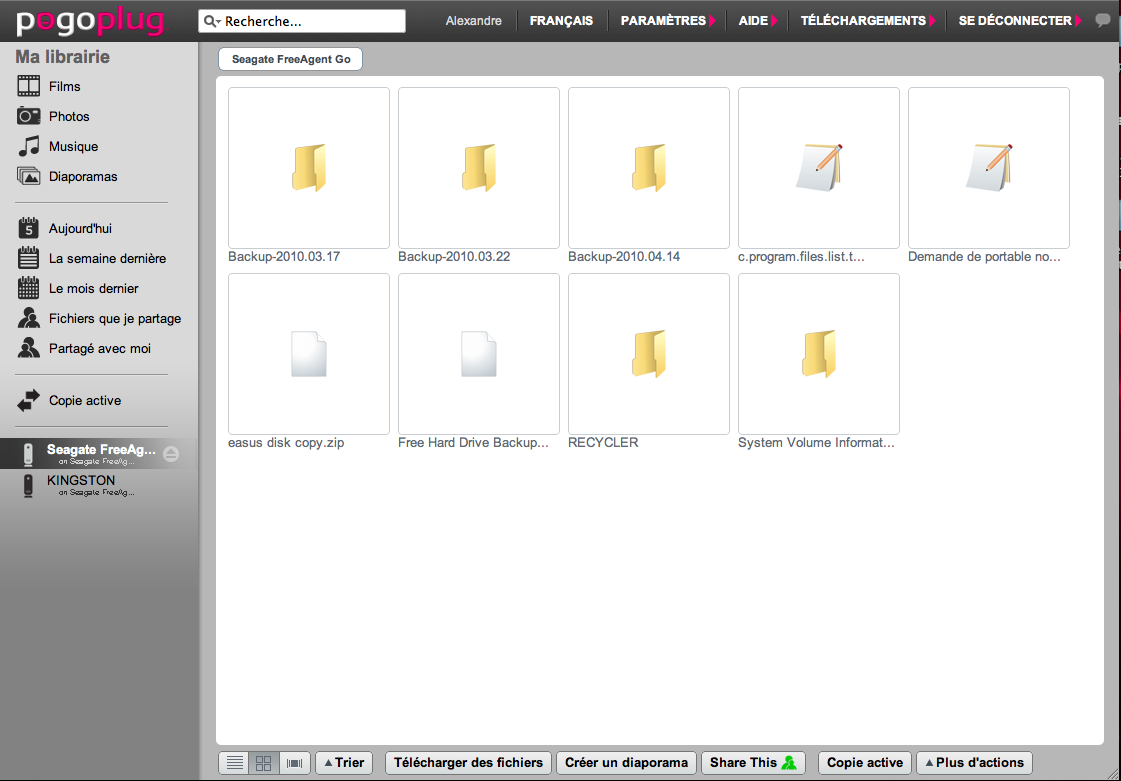Select the KINGSTON drive icon

click(28, 486)
